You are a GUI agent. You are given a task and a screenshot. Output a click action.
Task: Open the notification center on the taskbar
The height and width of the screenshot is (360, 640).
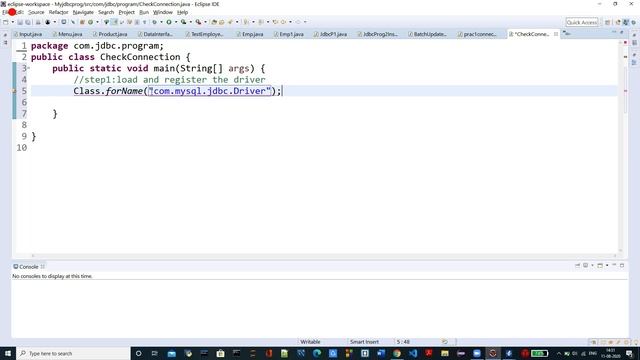click(630, 353)
